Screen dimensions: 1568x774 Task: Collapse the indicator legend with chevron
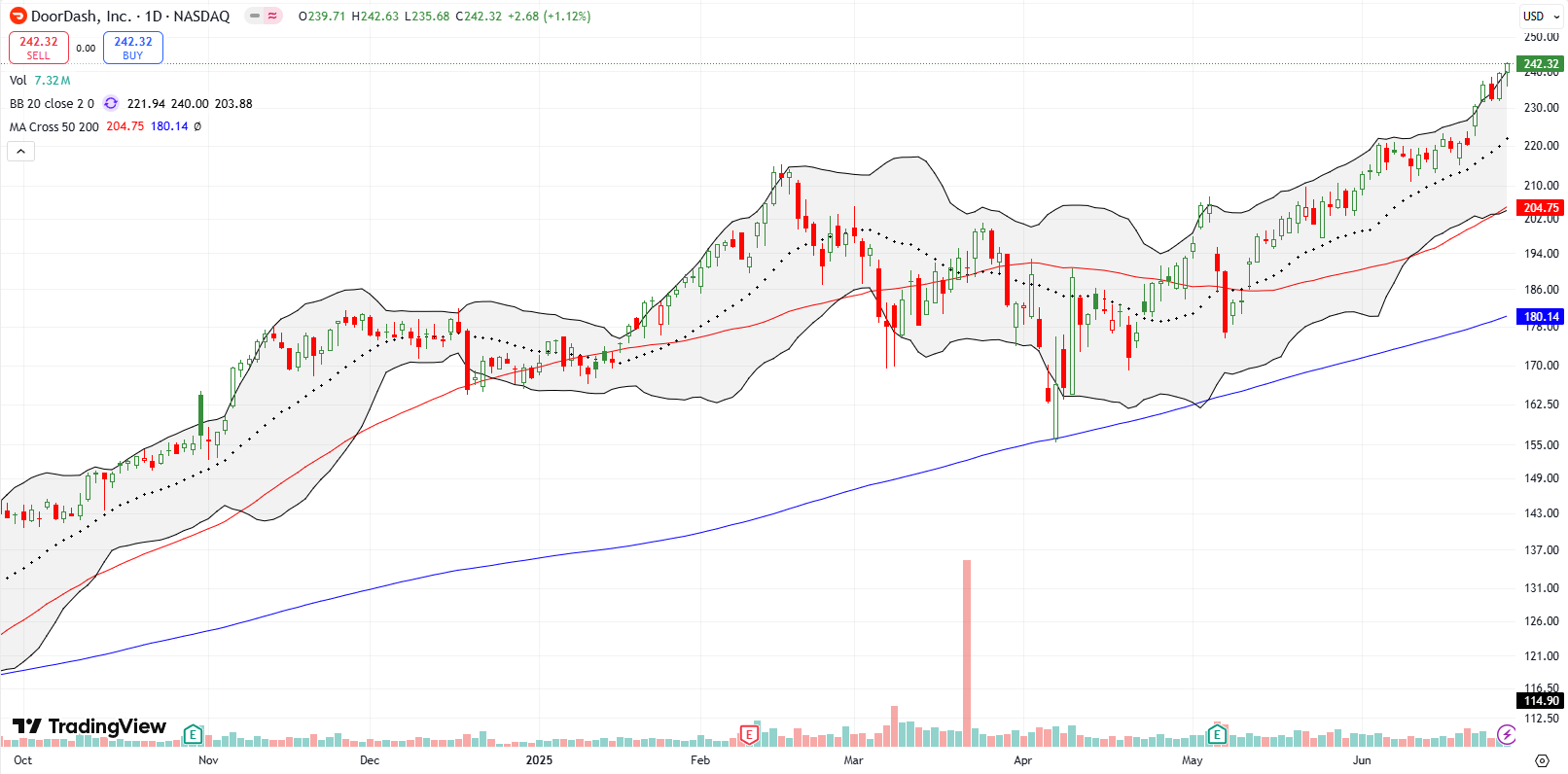click(20, 151)
